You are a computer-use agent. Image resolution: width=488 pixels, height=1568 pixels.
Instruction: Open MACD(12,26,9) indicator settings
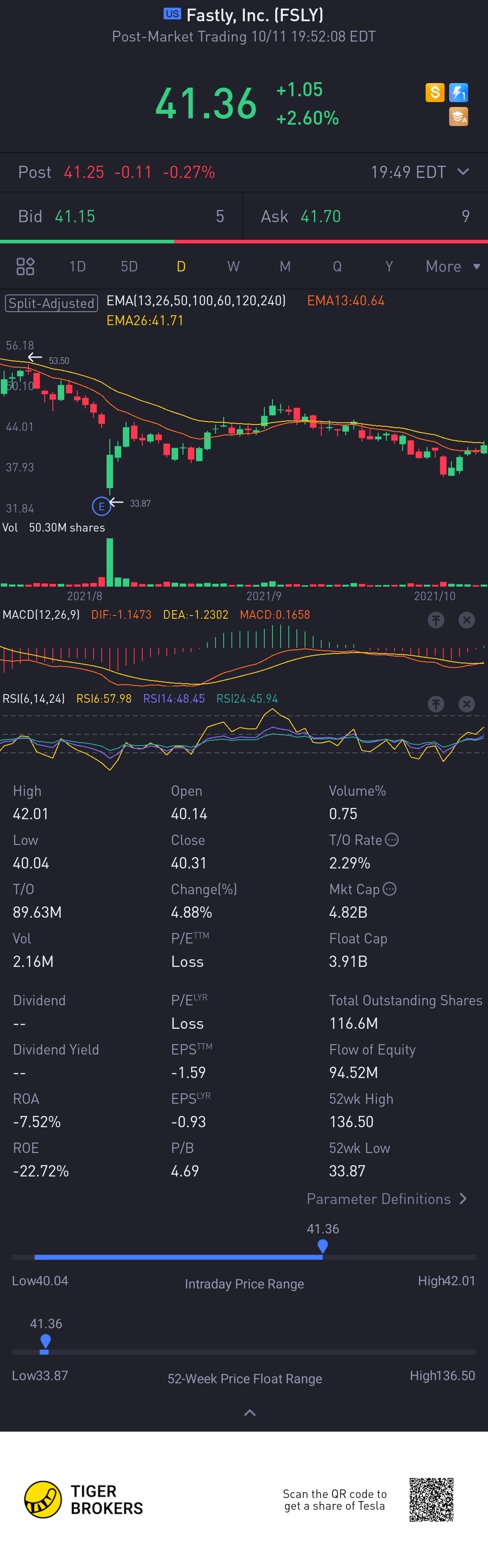[42, 615]
